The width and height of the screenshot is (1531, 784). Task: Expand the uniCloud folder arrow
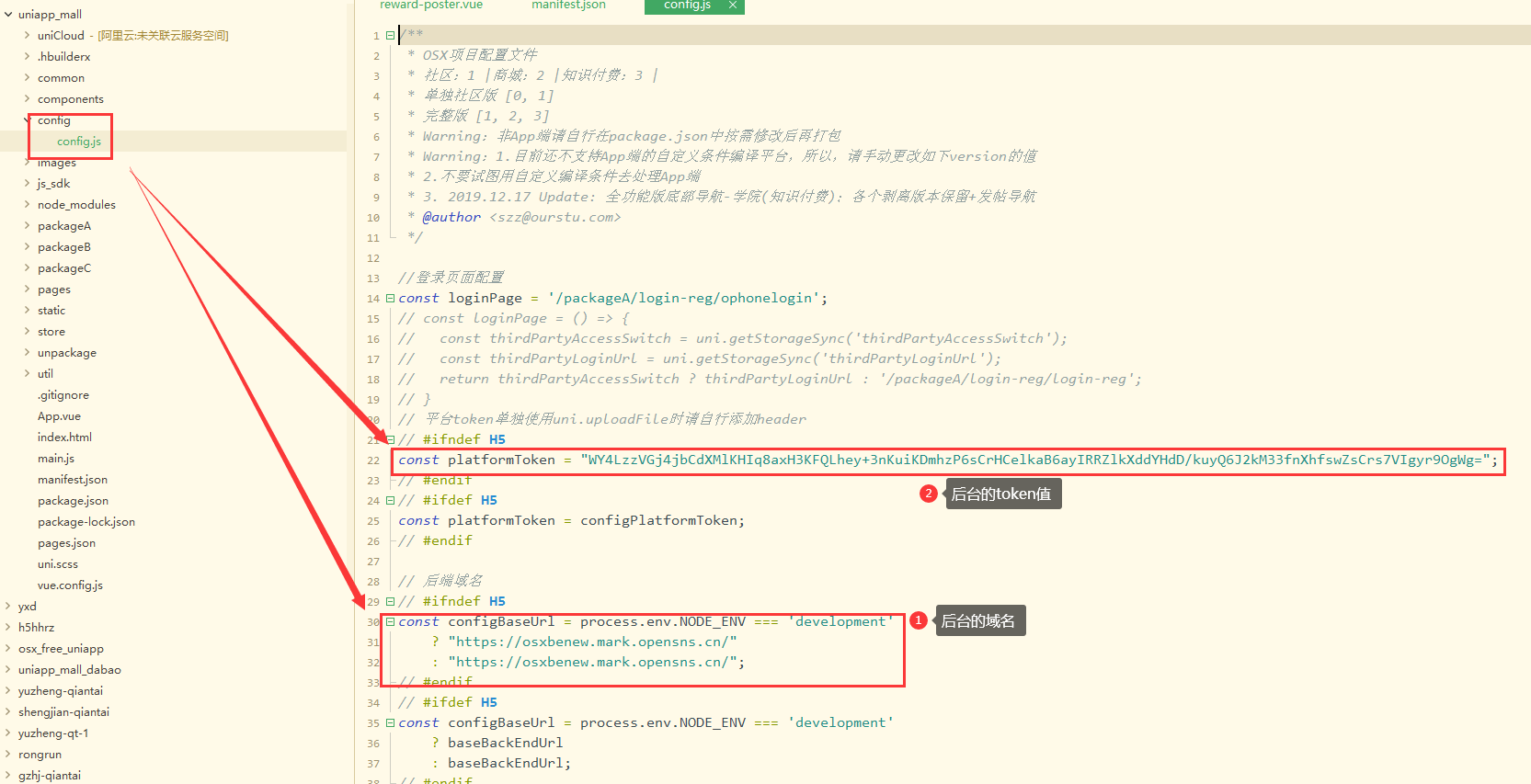point(27,36)
